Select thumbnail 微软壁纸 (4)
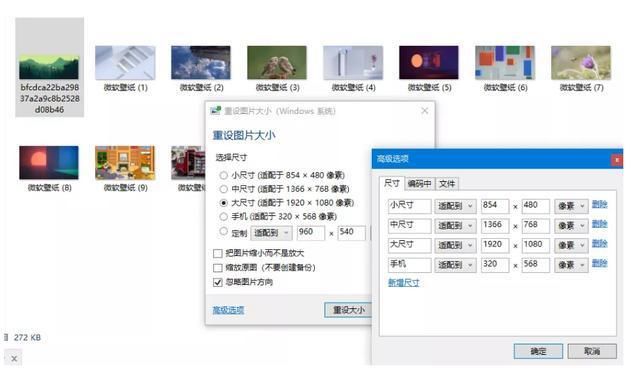 tap(353, 62)
